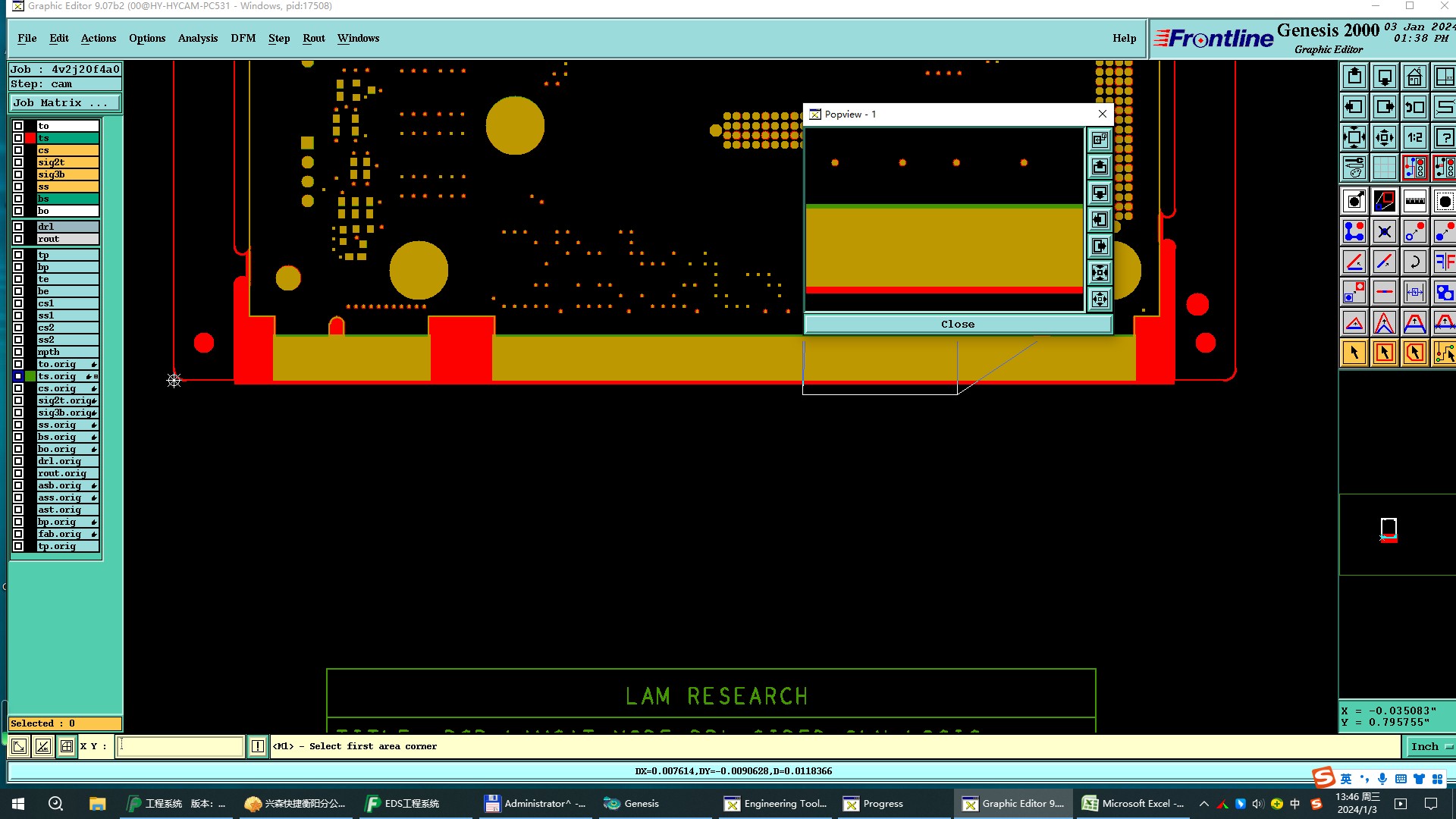This screenshot has width=1456, height=819.
Task: Toggle the grid display icon
Action: 1384,168
